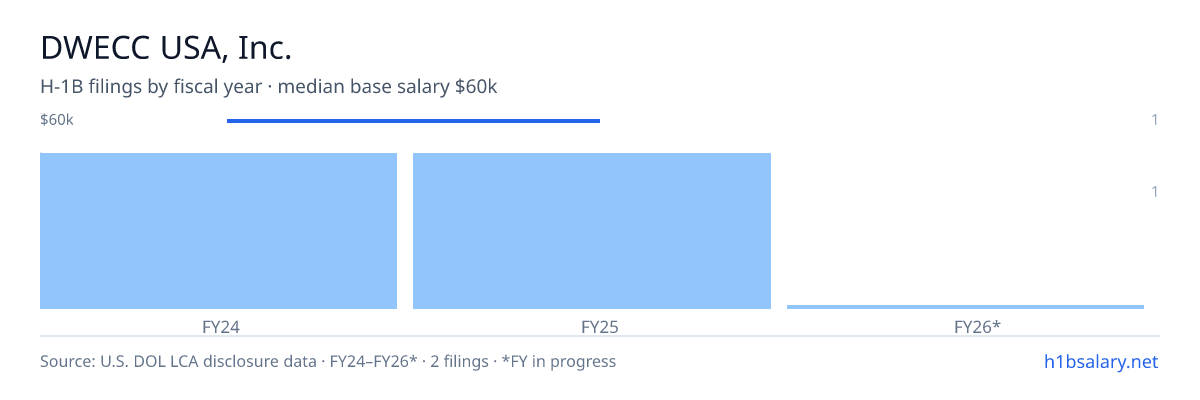Click the FY26* axis label

coord(965,326)
